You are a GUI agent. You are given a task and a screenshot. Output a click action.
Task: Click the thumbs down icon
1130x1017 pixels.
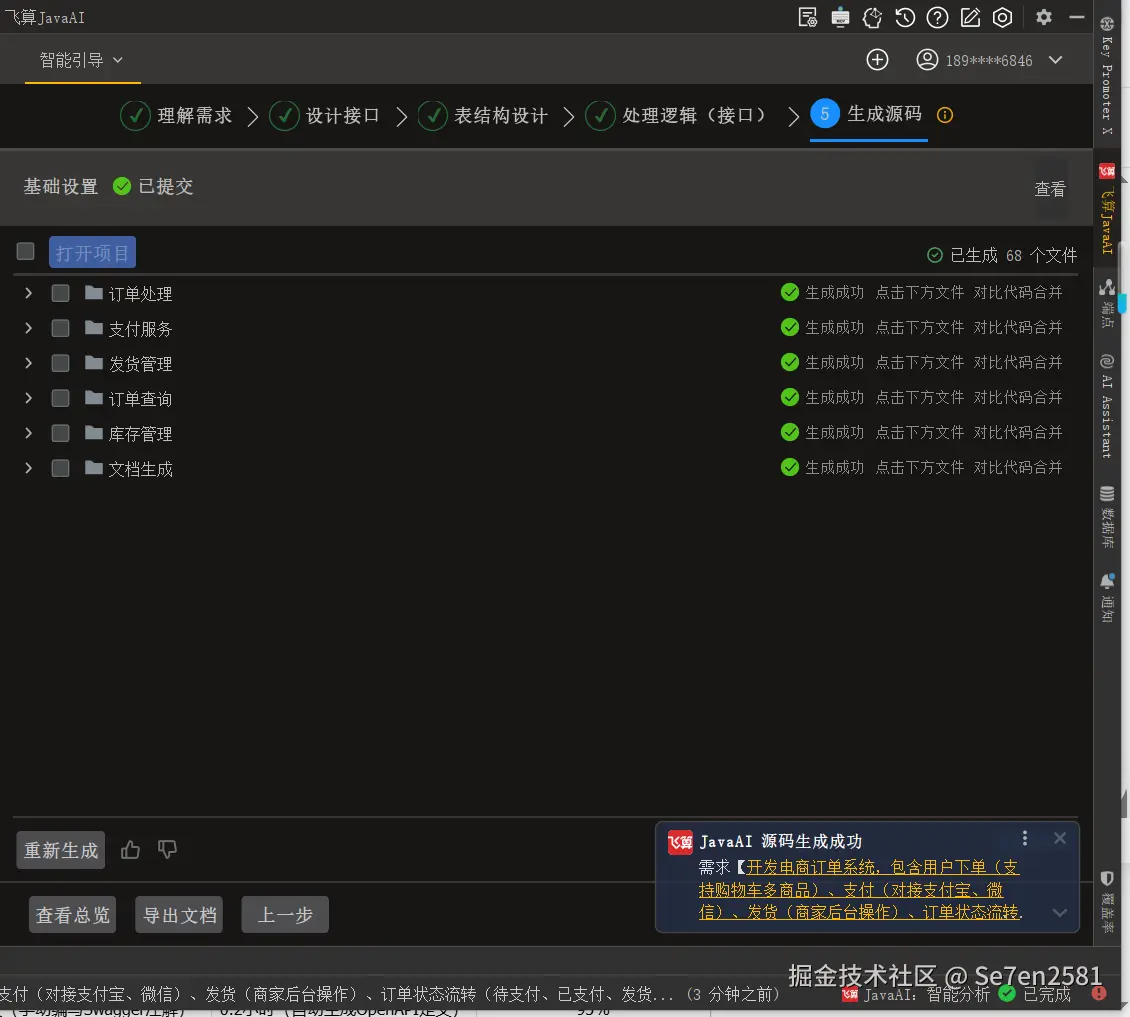167,850
